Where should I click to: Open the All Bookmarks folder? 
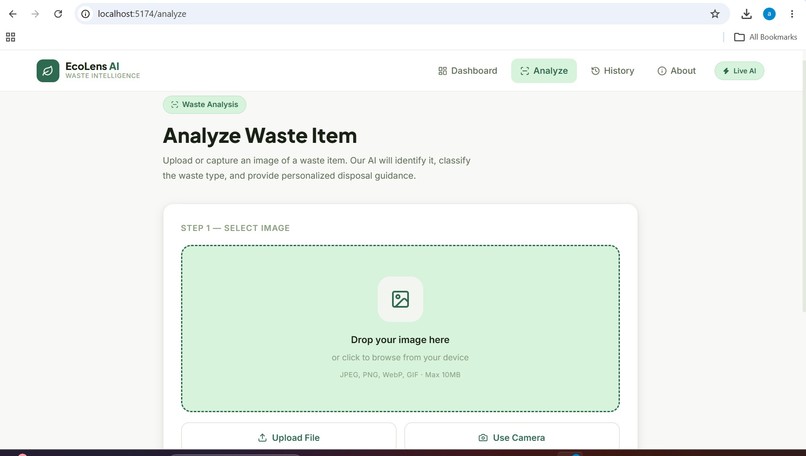click(765, 37)
